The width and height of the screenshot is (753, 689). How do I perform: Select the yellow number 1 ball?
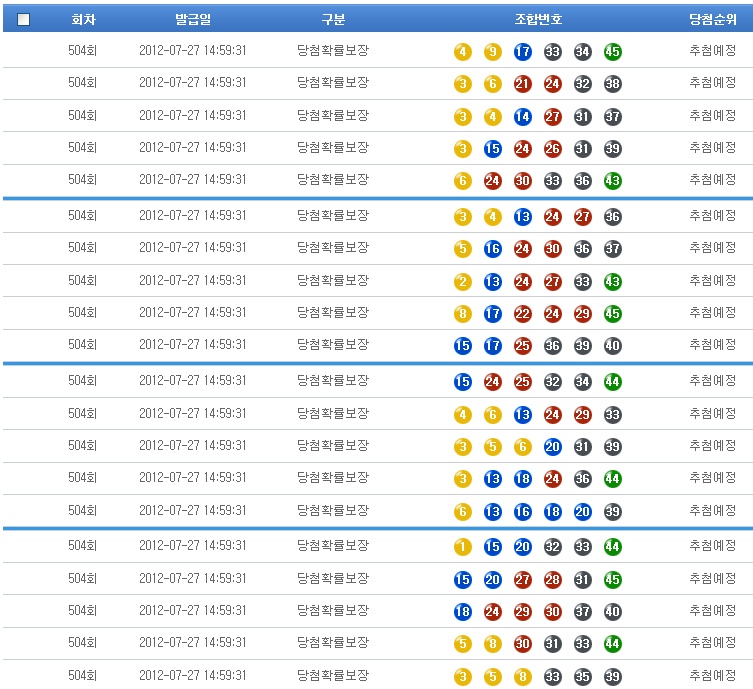tap(462, 547)
